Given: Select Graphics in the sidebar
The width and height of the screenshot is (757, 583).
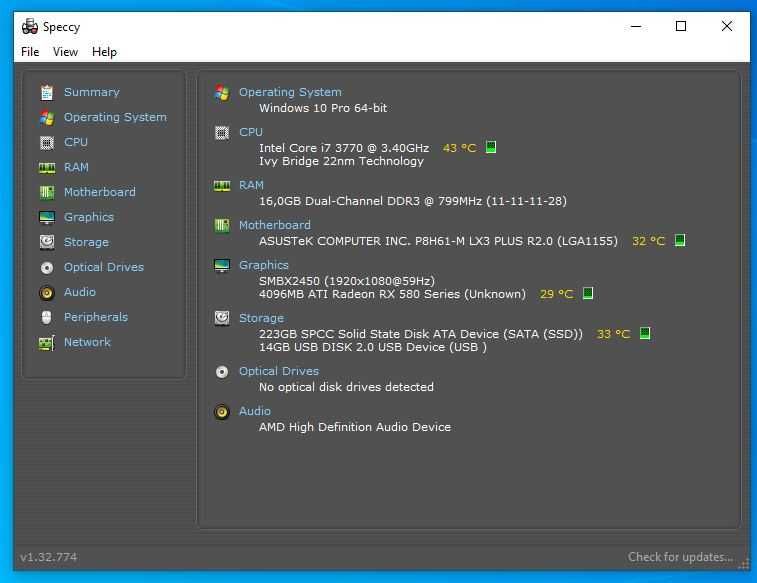Looking at the screenshot, I should [x=89, y=218].
